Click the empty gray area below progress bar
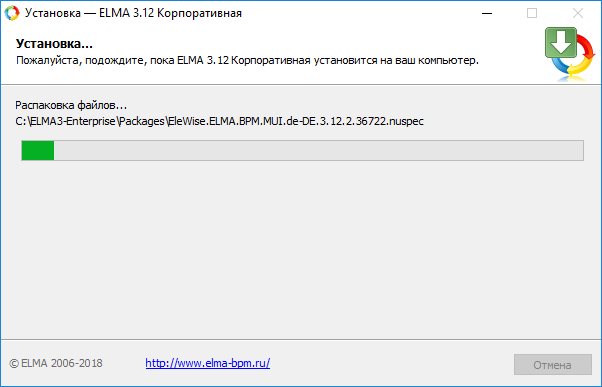Screen dimensions: 602x387 pyautogui.click(x=301, y=250)
